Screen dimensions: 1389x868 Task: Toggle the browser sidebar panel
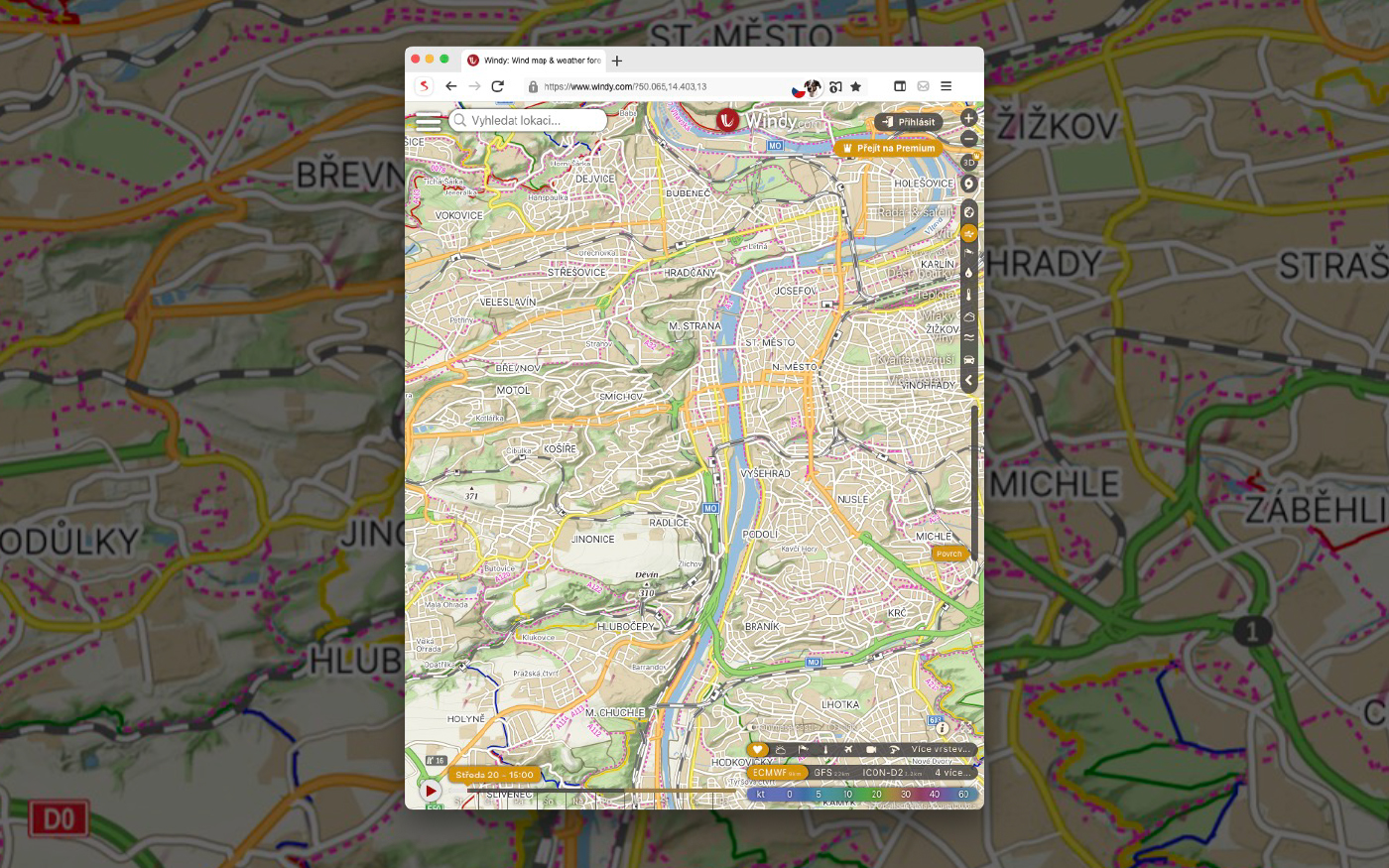coord(900,86)
